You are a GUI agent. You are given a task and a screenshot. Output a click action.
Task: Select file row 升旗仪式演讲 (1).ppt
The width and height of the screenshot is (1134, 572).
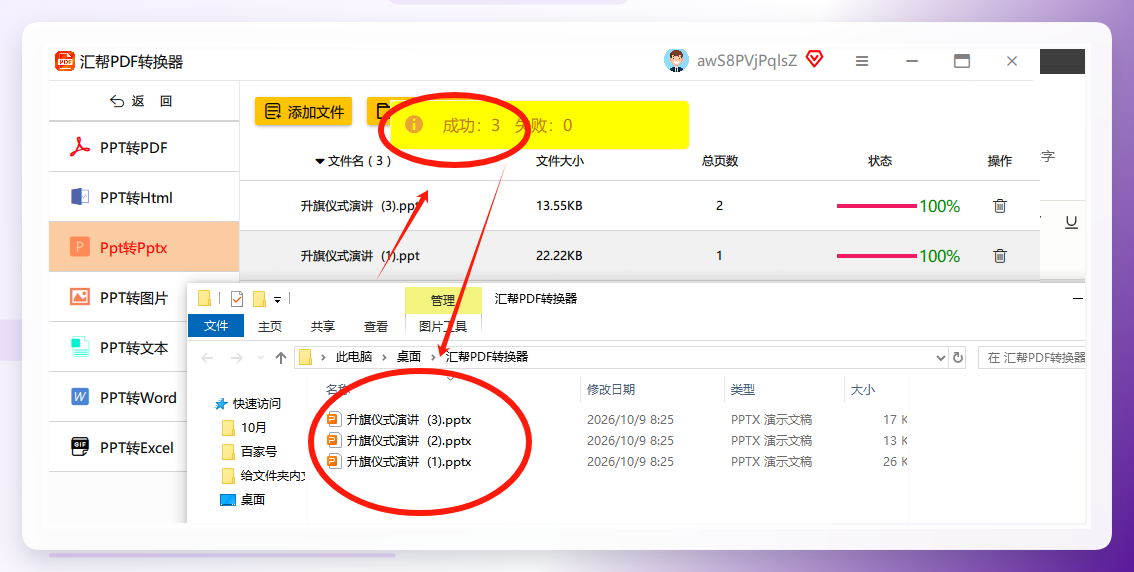[x=639, y=255]
